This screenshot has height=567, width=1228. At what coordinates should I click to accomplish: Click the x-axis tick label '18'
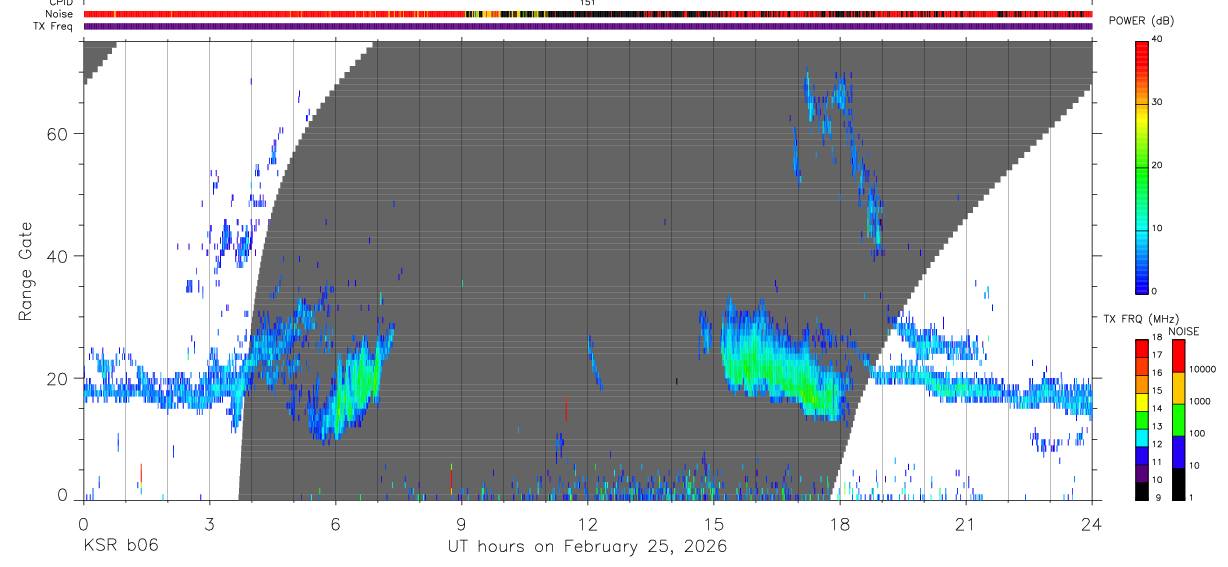[x=840, y=524]
